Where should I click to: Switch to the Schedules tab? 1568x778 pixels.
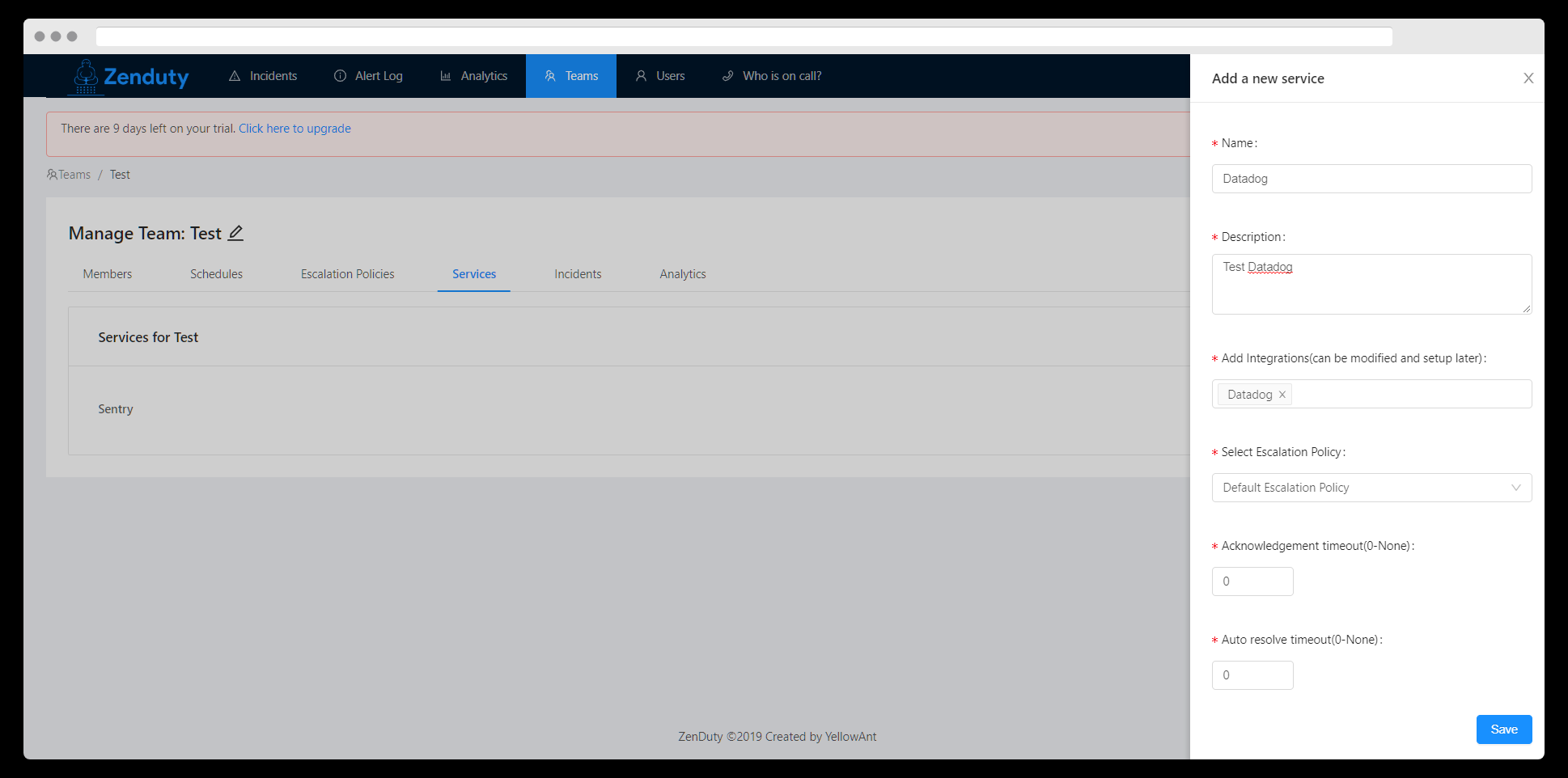pos(216,274)
